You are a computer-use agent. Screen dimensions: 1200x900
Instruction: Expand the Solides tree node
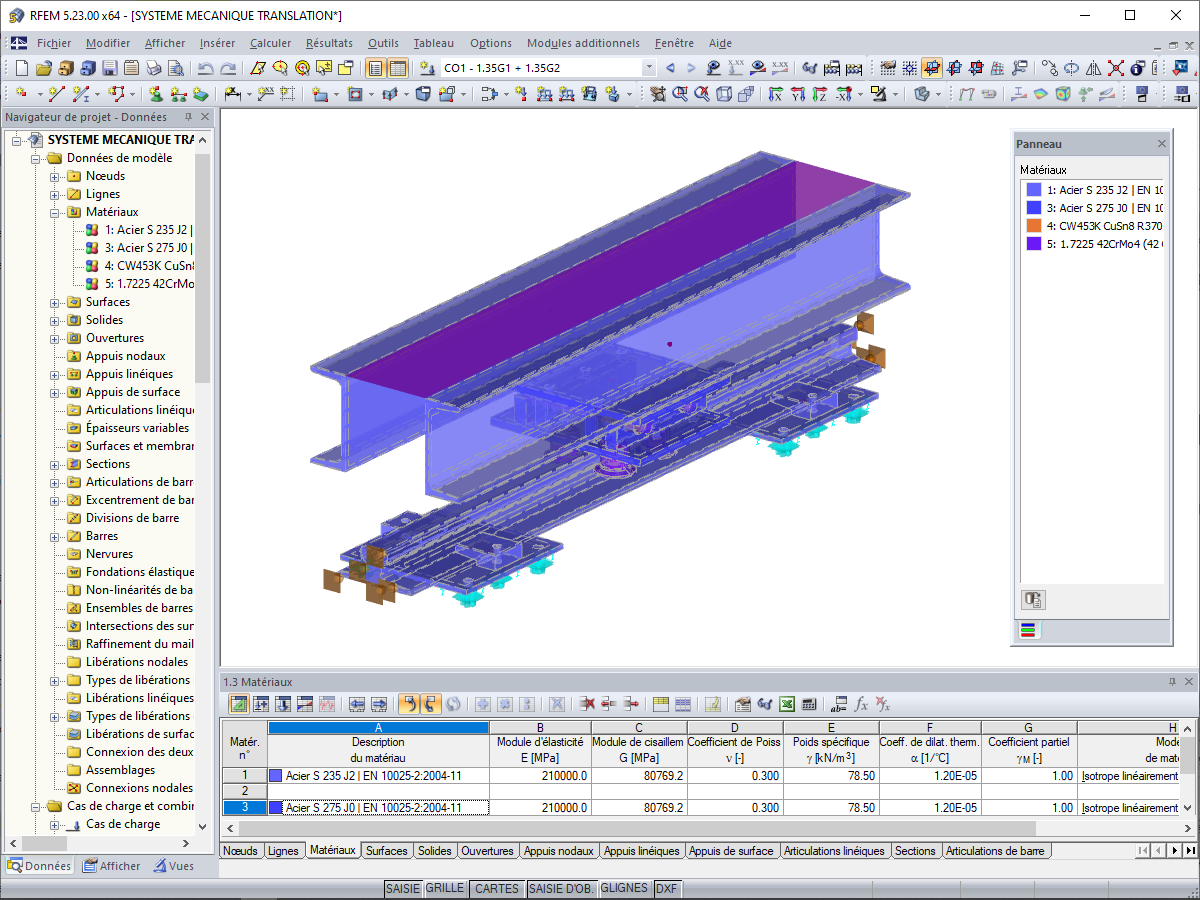coord(55,320)
